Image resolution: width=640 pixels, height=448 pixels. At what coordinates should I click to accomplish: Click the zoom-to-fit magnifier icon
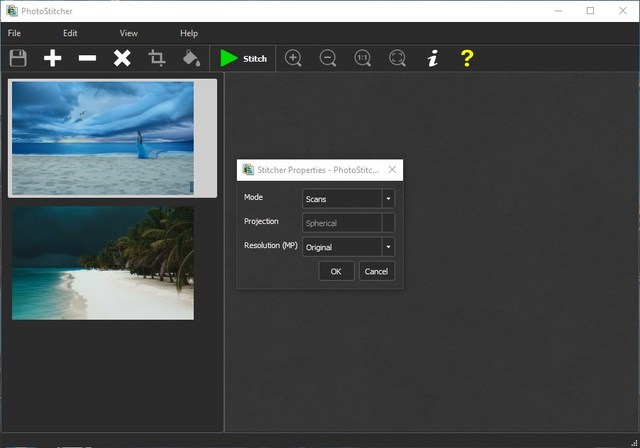coord(397,58)
